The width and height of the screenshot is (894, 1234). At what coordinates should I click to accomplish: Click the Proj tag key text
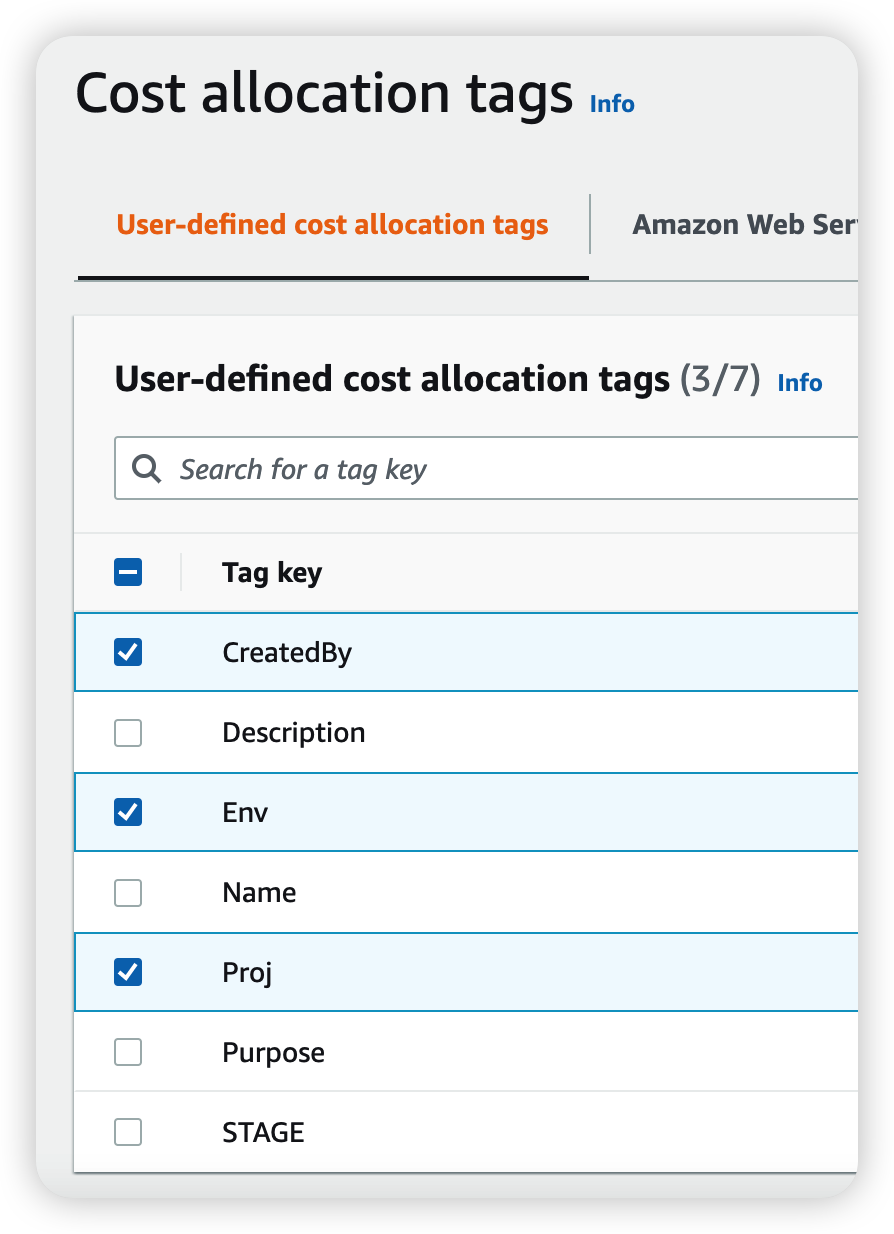[247, 972]
